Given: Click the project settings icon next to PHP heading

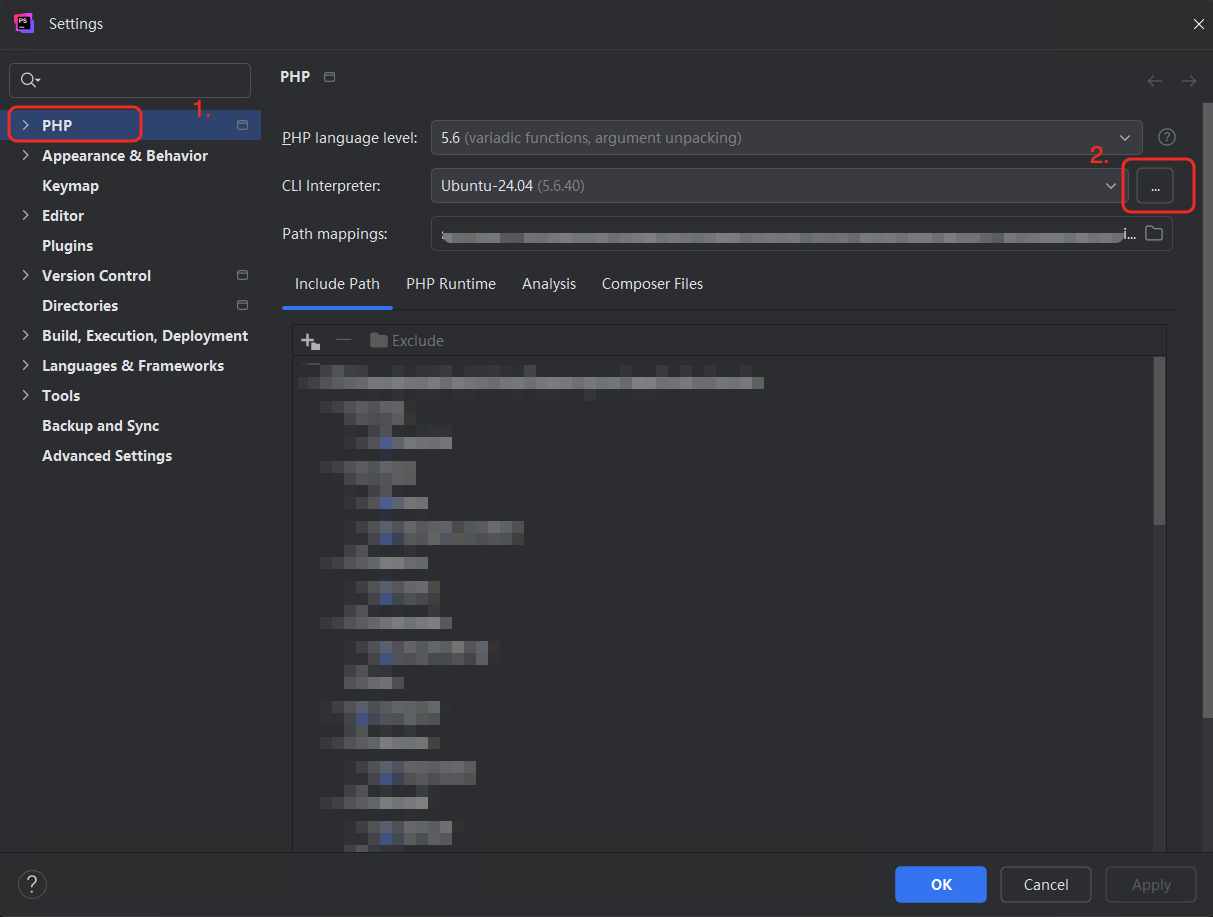Looking at the screenshot, I should pos(330,77).
